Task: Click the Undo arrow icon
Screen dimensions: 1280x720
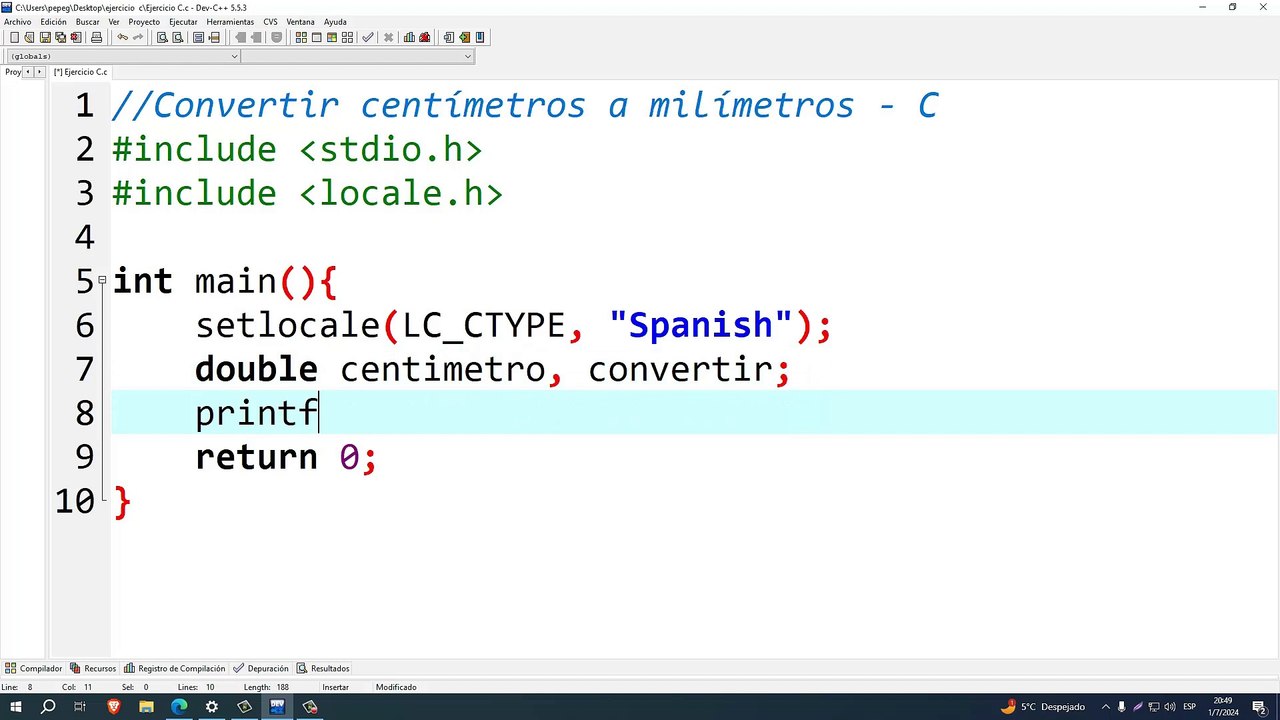Action: click(122, 38)
